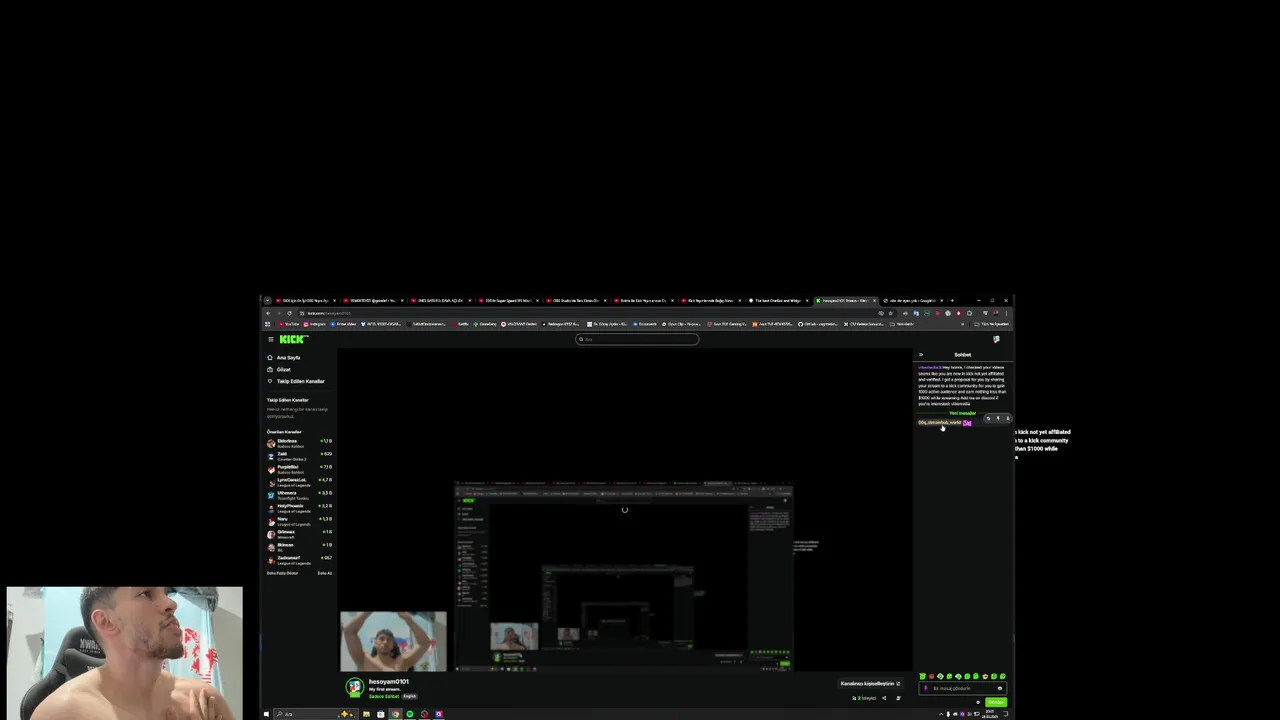Collapse the Sohbet chat panel arrow
This screenshot has height=720, width=1280.
[921, 355]
